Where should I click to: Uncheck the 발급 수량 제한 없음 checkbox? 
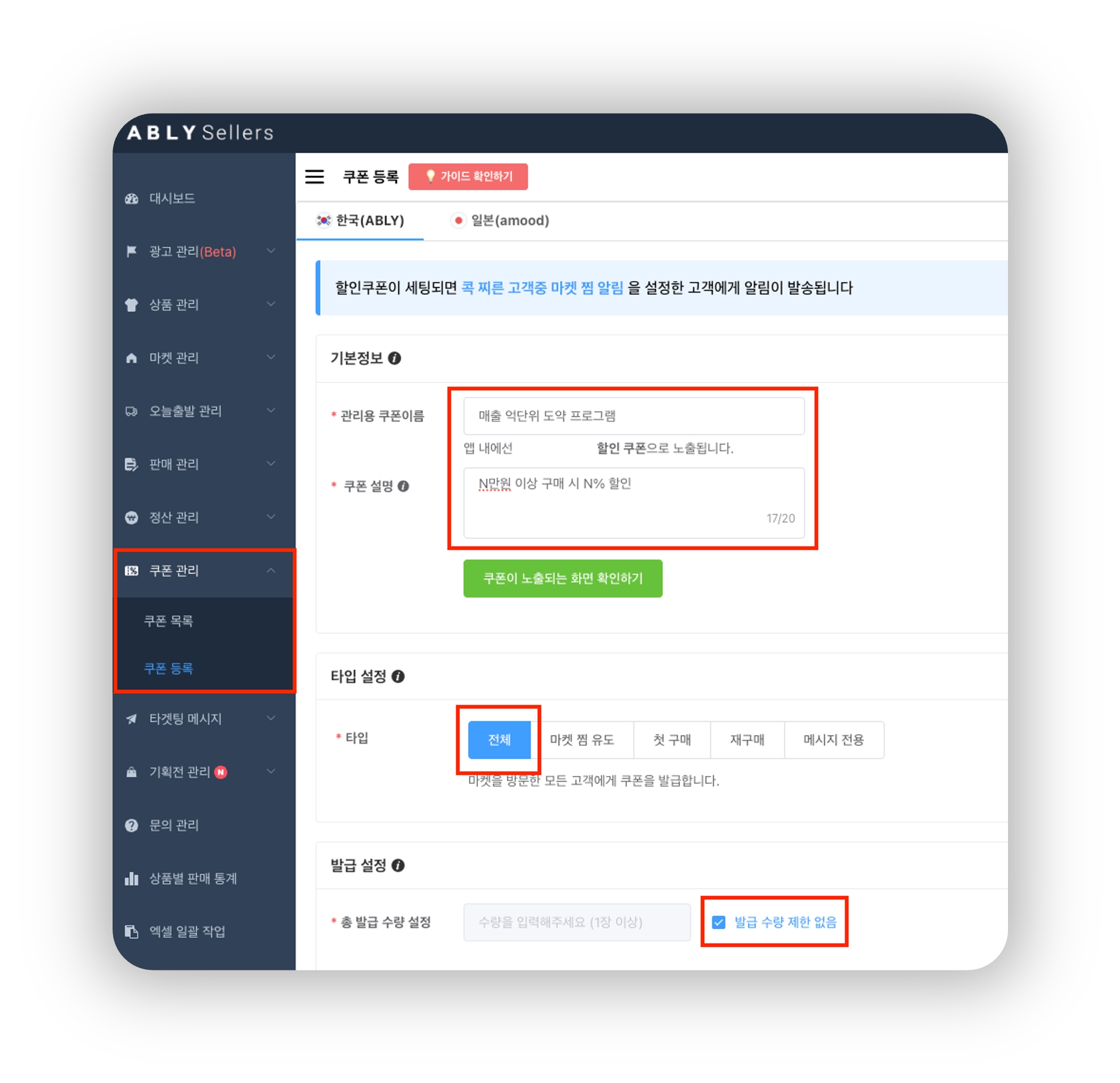719,922
